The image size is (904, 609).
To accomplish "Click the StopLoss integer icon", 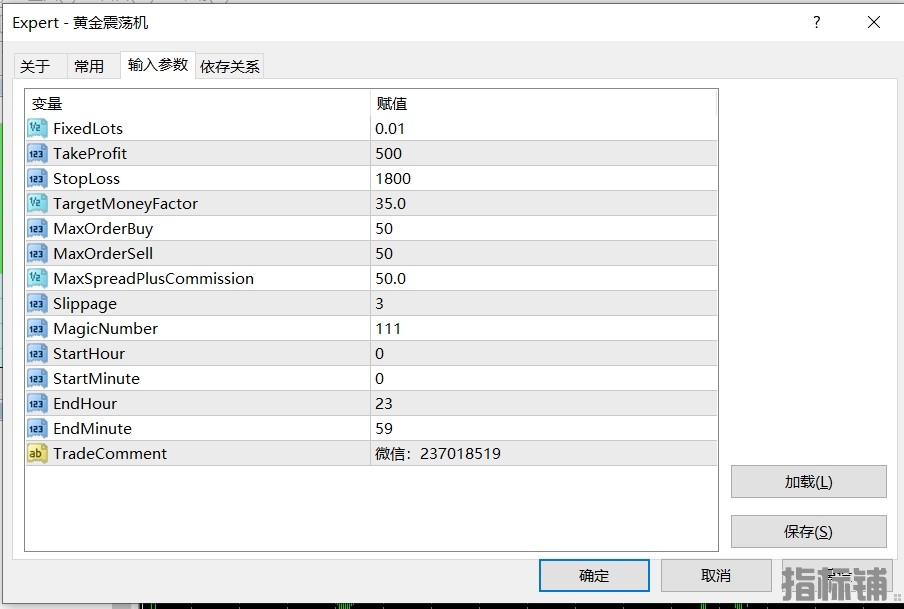I will coord(37,178).
